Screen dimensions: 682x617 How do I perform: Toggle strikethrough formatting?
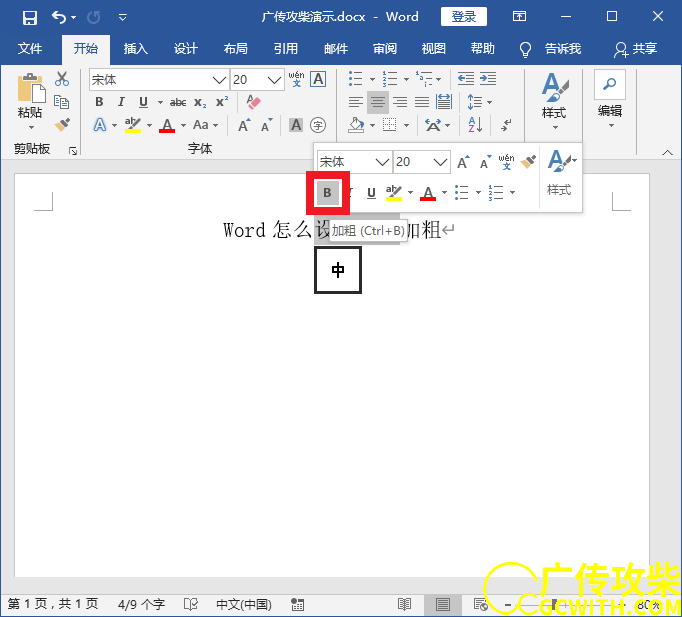click(x=178, y=102)
